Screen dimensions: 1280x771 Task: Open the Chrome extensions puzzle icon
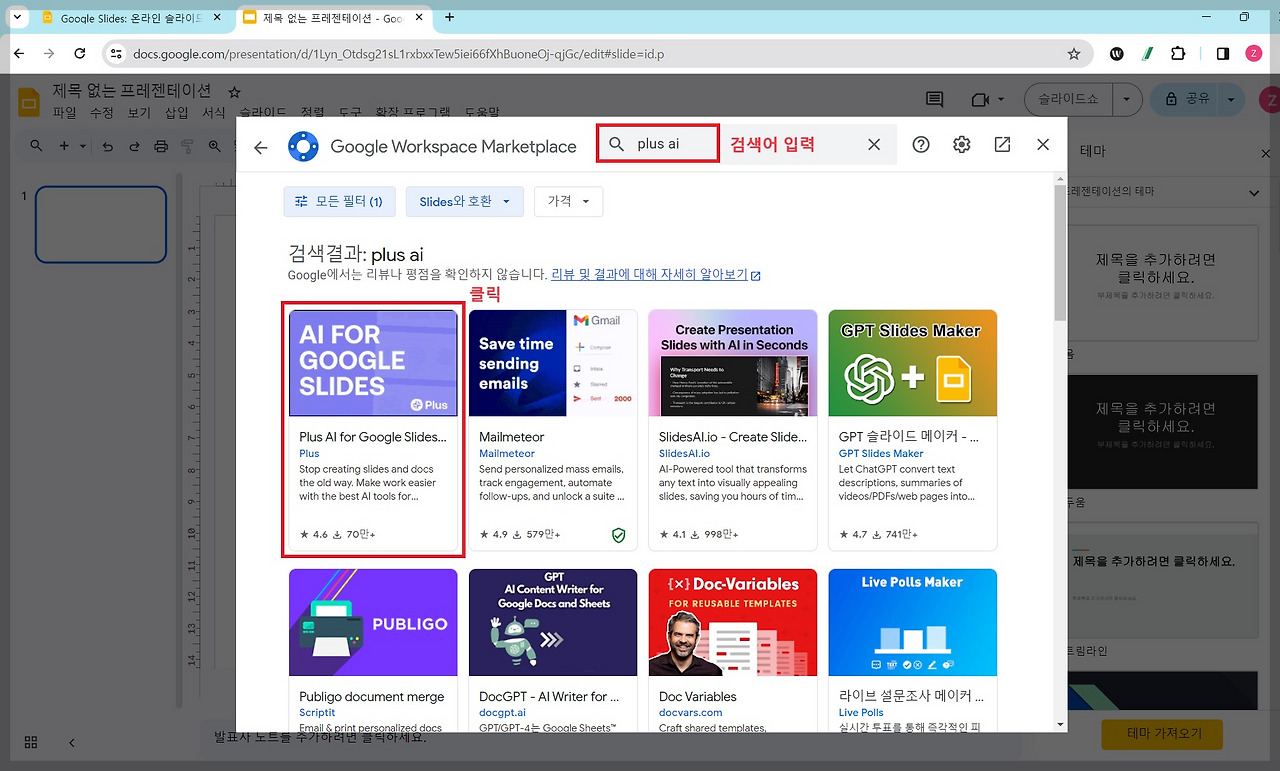tap(1178, 54)
